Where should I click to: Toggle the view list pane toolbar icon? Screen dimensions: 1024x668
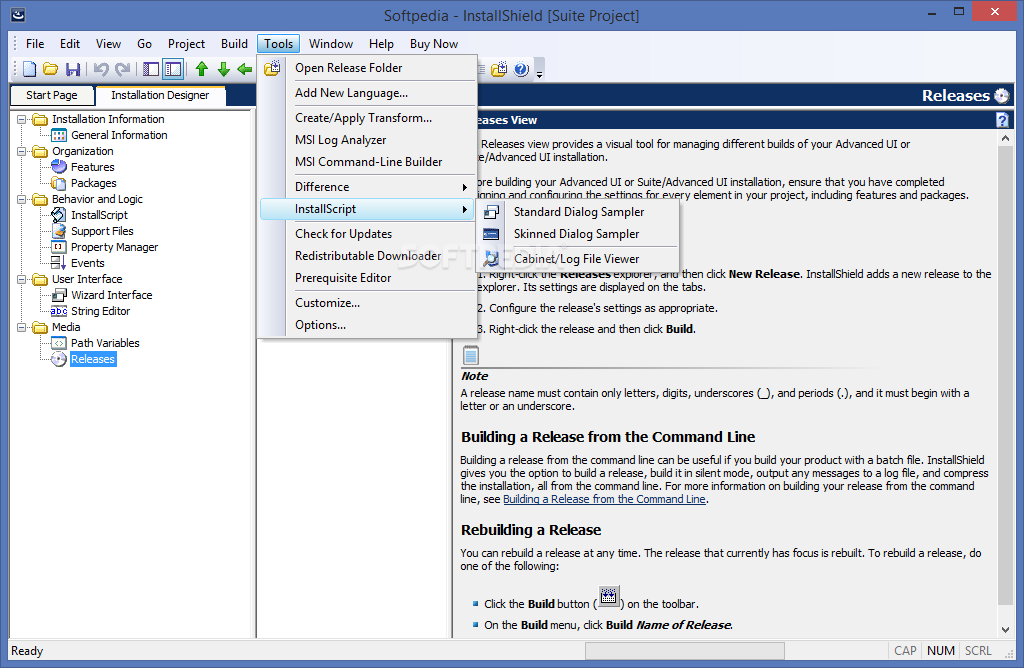151,69
